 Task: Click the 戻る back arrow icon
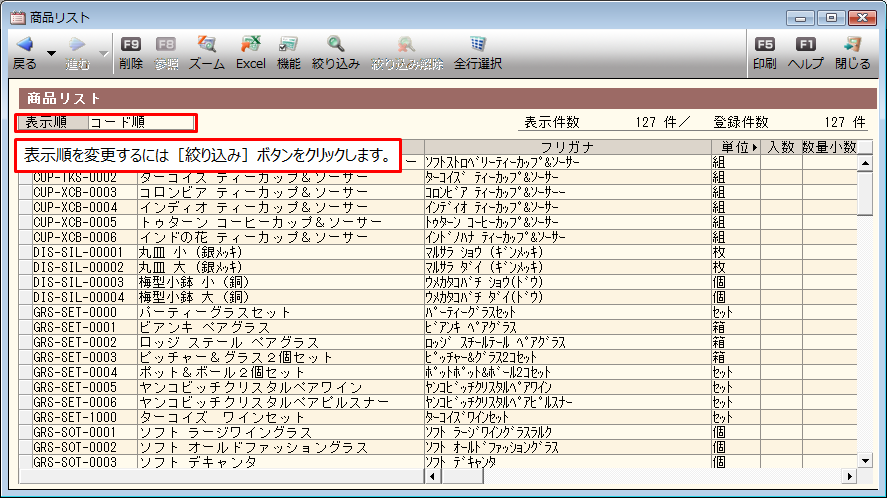pos(24,45)
